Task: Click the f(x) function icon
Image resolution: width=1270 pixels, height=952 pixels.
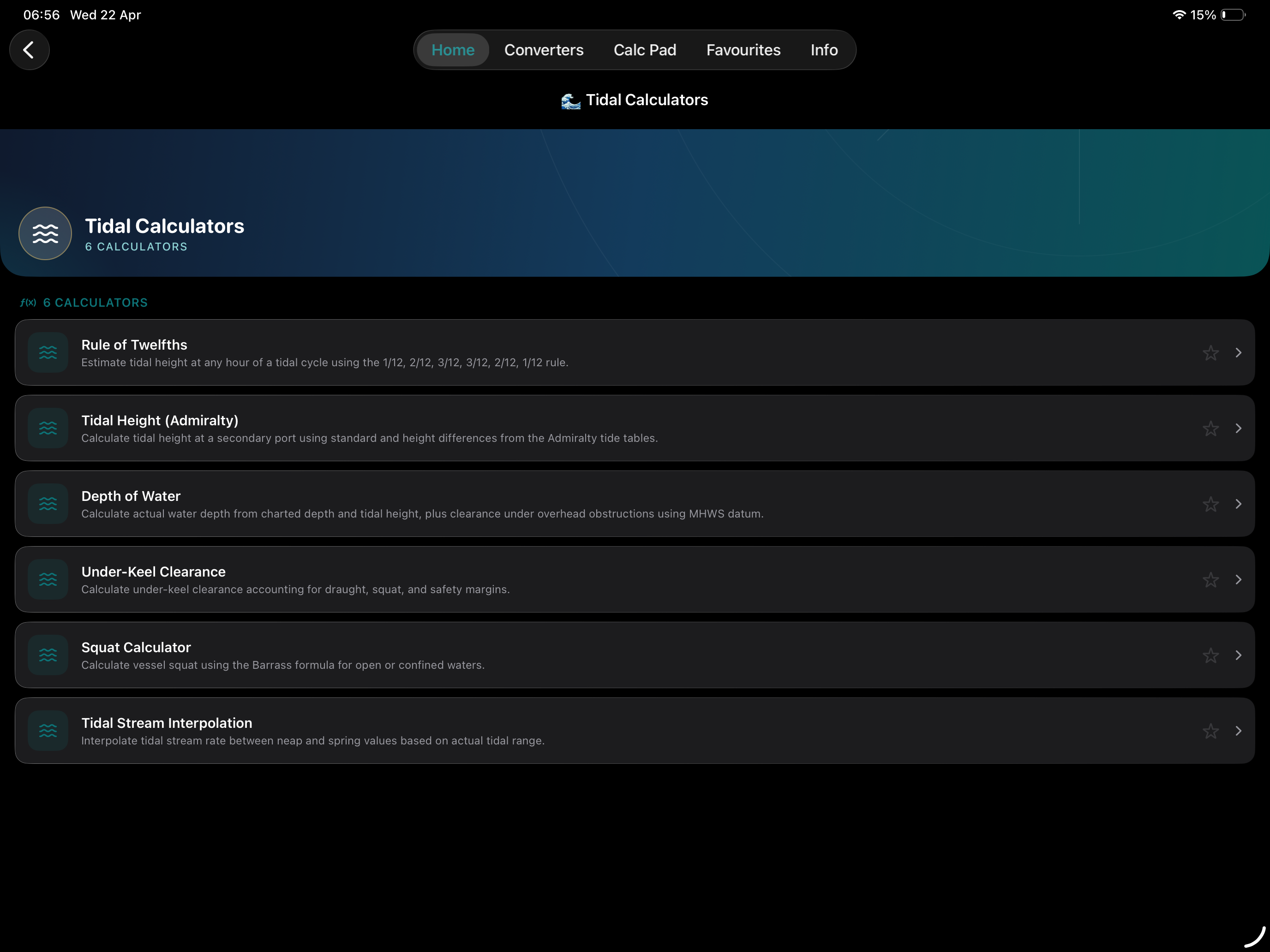Action: click(x=28, y=303)
